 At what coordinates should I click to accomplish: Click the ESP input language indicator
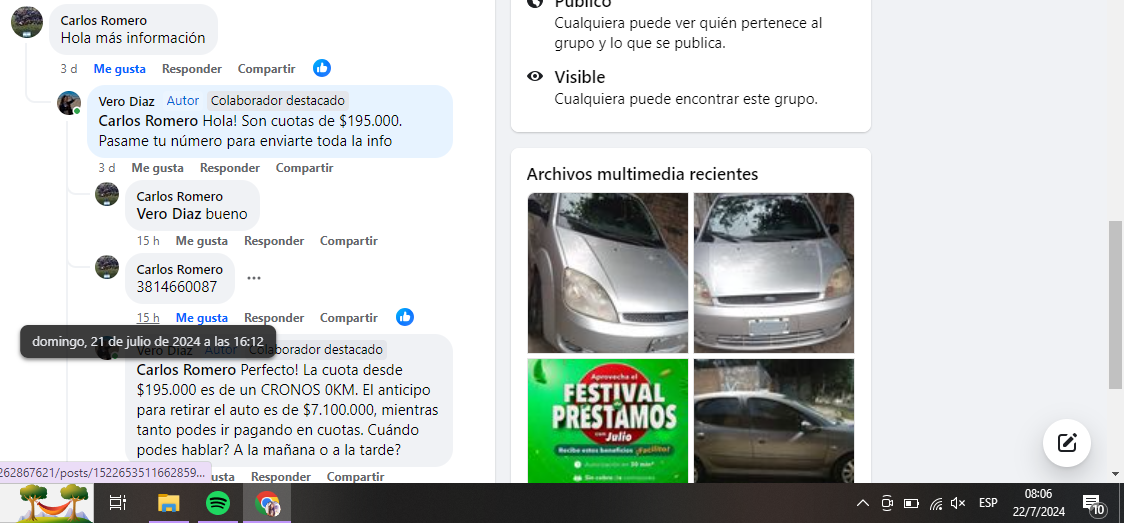tap(989, 503)
